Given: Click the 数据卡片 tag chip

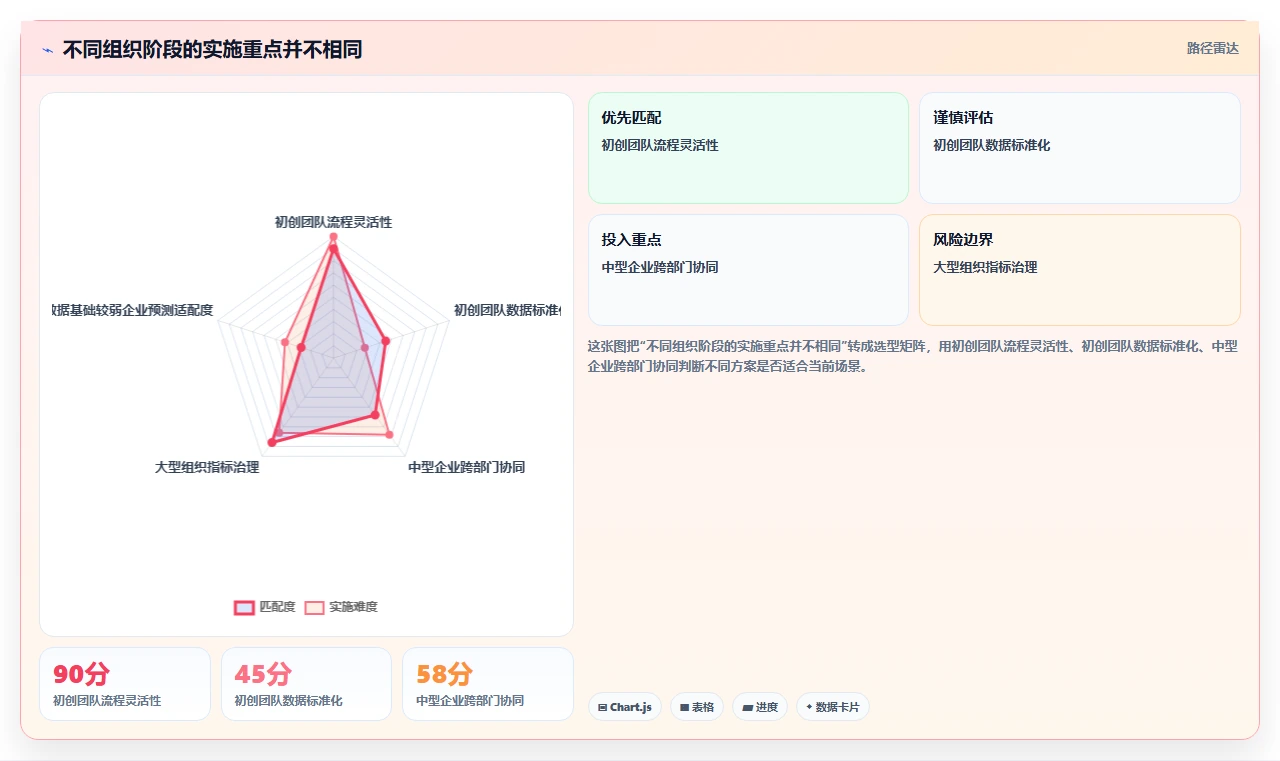Looking at the screenshot, I should [x=833, y=707].
